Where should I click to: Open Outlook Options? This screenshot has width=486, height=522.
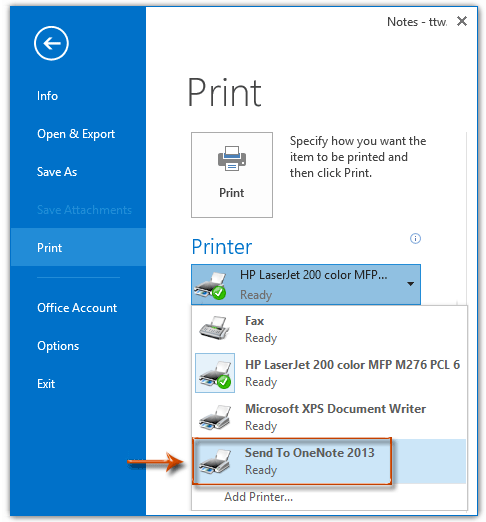58,346
